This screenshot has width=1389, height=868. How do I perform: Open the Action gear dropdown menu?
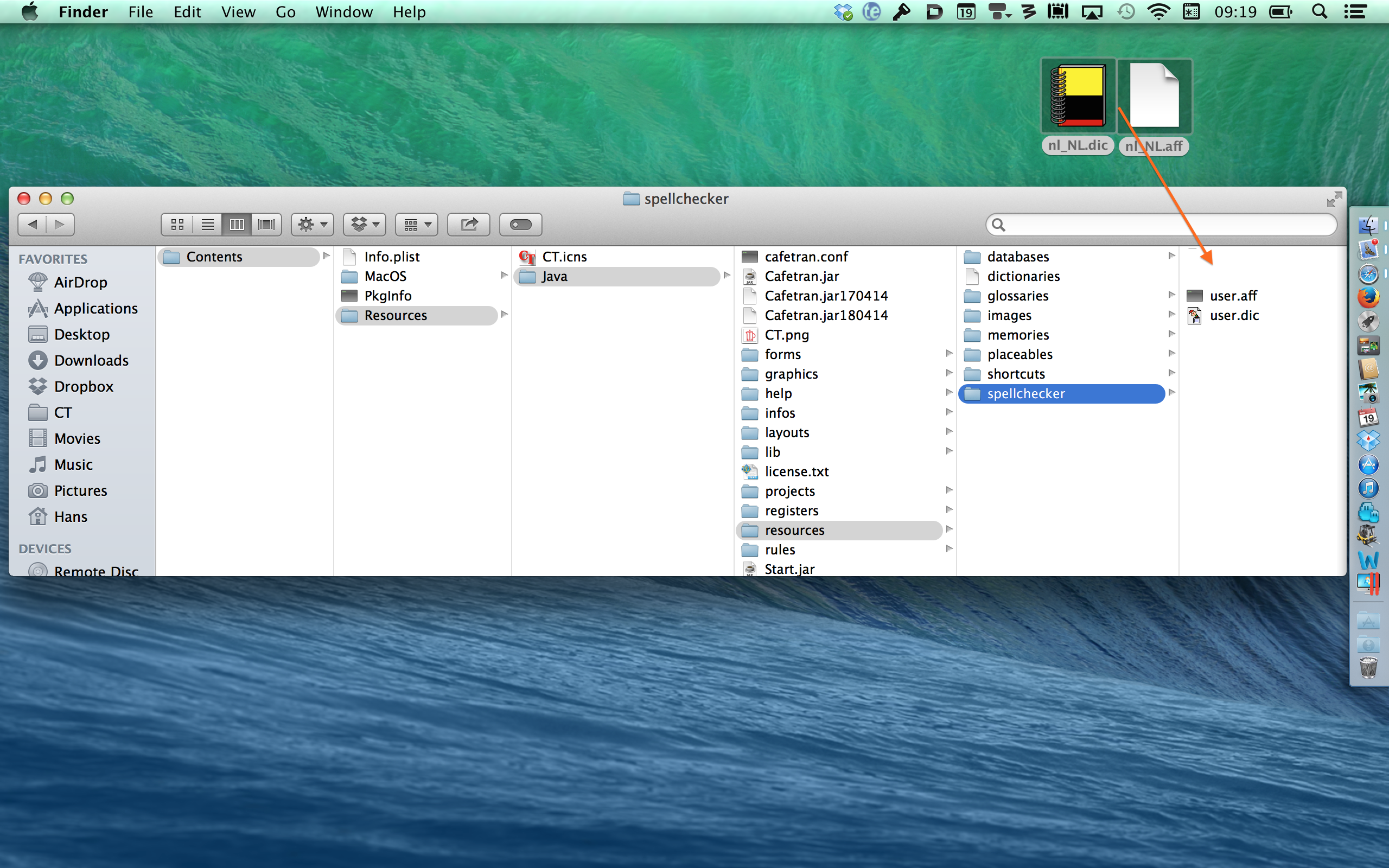tap(312, 225)
